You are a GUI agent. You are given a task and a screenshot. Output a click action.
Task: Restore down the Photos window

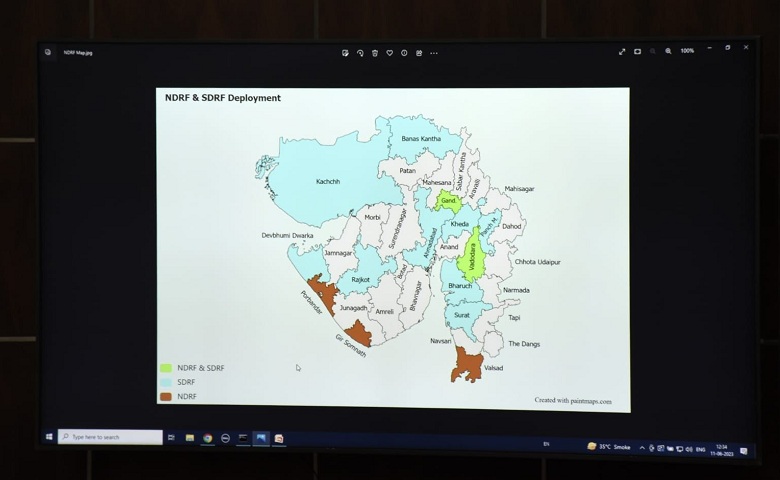(x=728, y=48)
